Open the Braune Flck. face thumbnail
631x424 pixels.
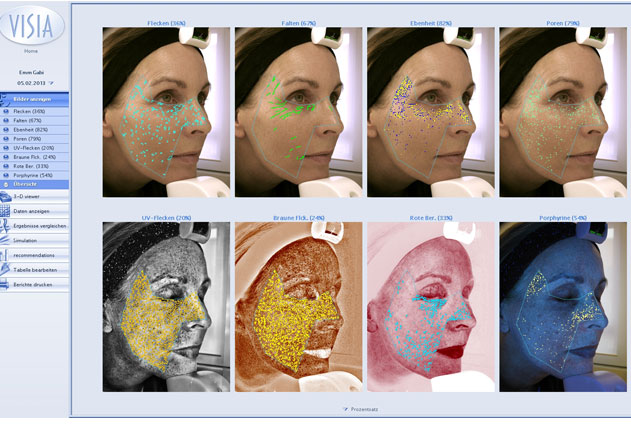click(x=299, y=307)
